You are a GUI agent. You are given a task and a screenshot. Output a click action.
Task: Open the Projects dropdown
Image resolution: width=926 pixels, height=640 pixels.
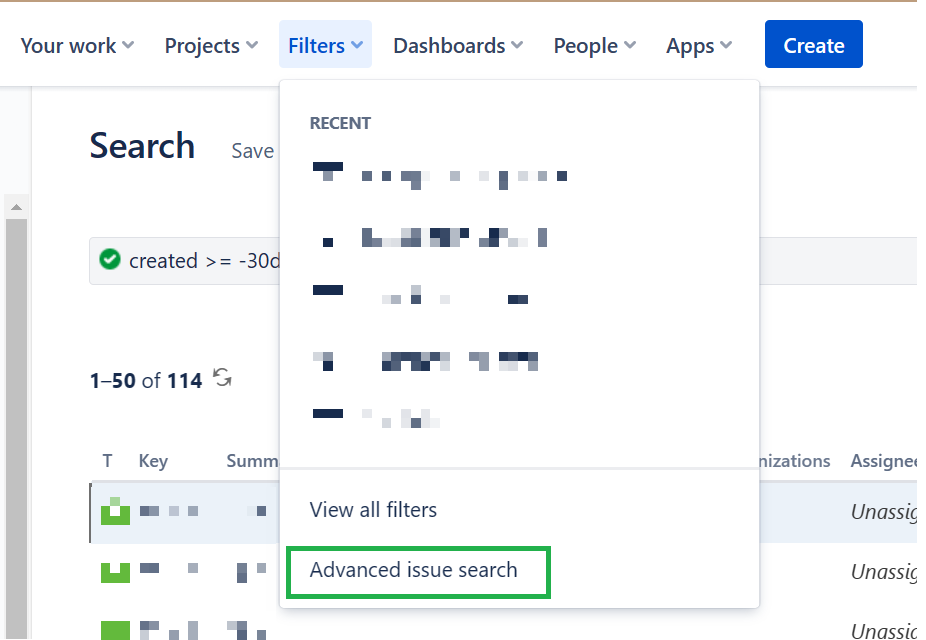point(203,45)
